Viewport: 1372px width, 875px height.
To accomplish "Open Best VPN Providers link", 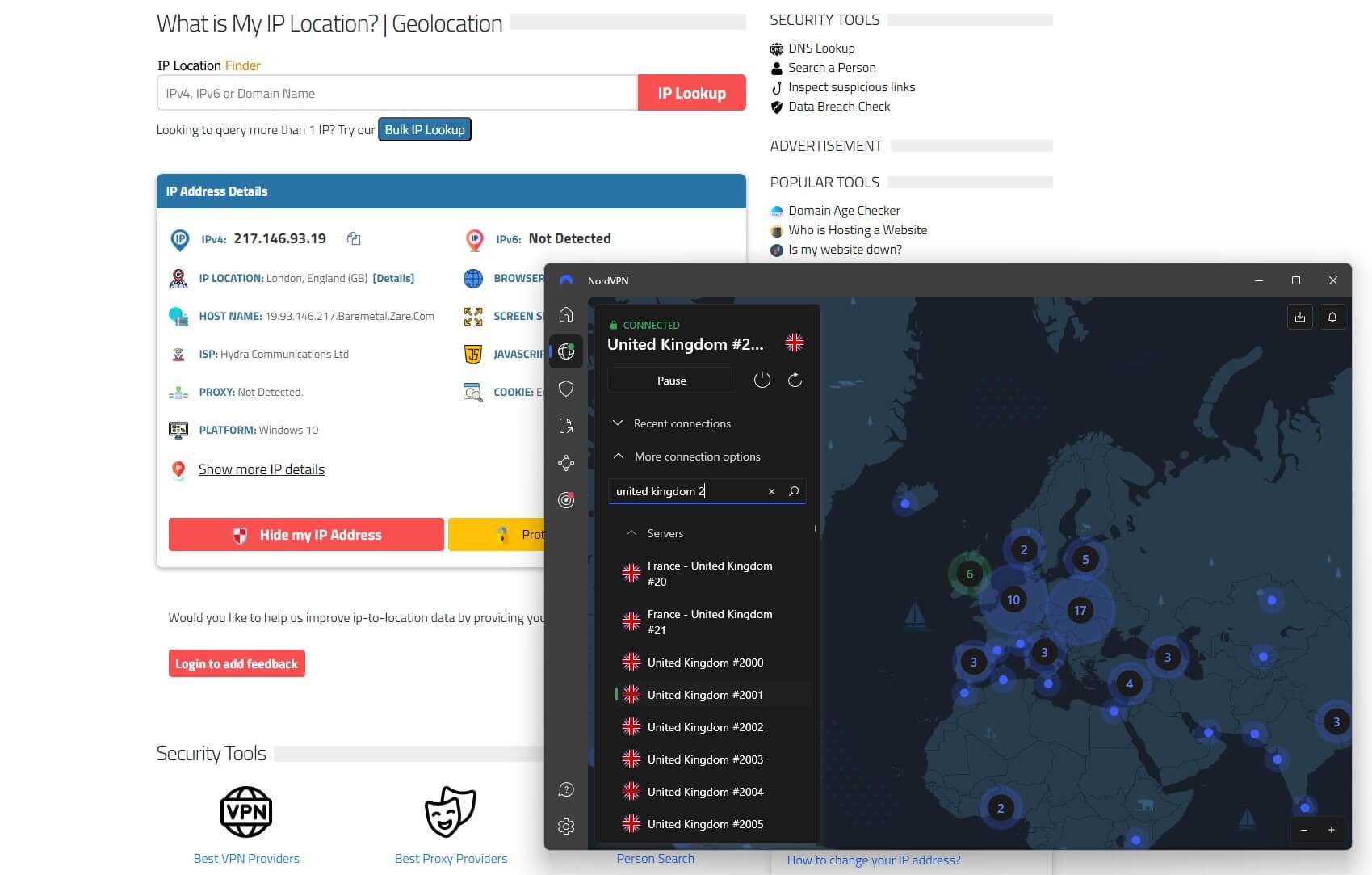I will click(246, 859).
